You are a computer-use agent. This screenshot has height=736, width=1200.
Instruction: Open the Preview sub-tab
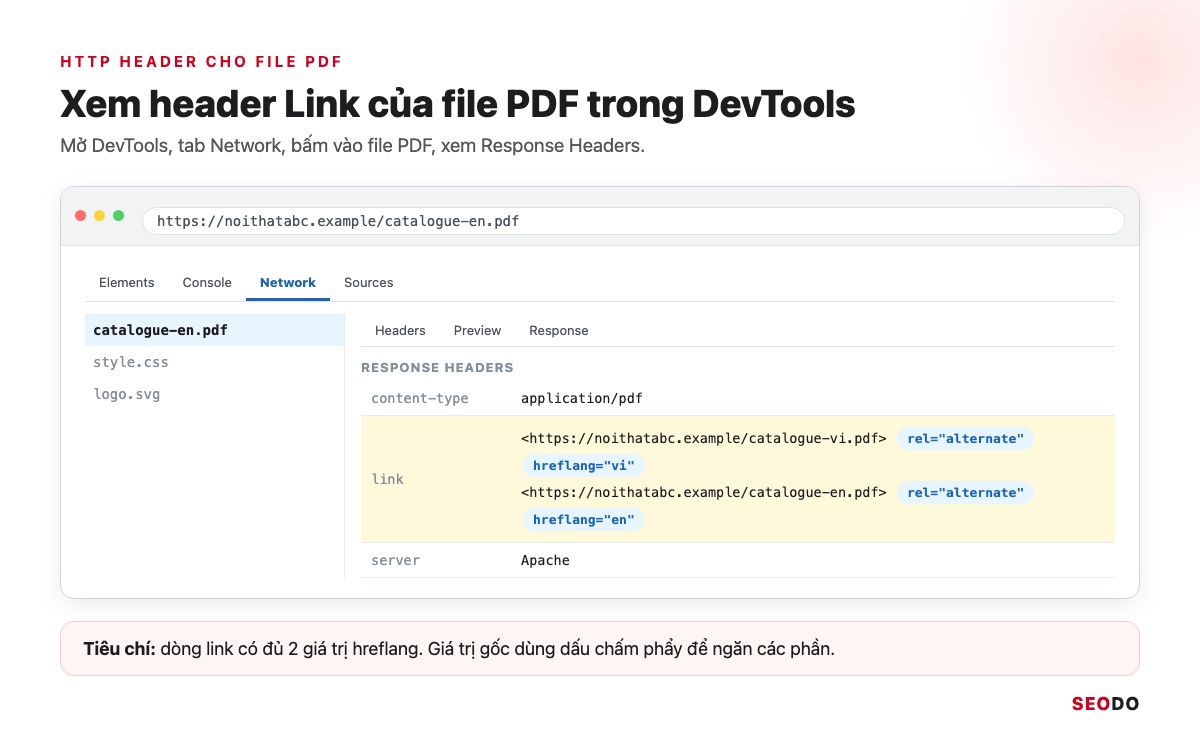(x=478, y=331)
